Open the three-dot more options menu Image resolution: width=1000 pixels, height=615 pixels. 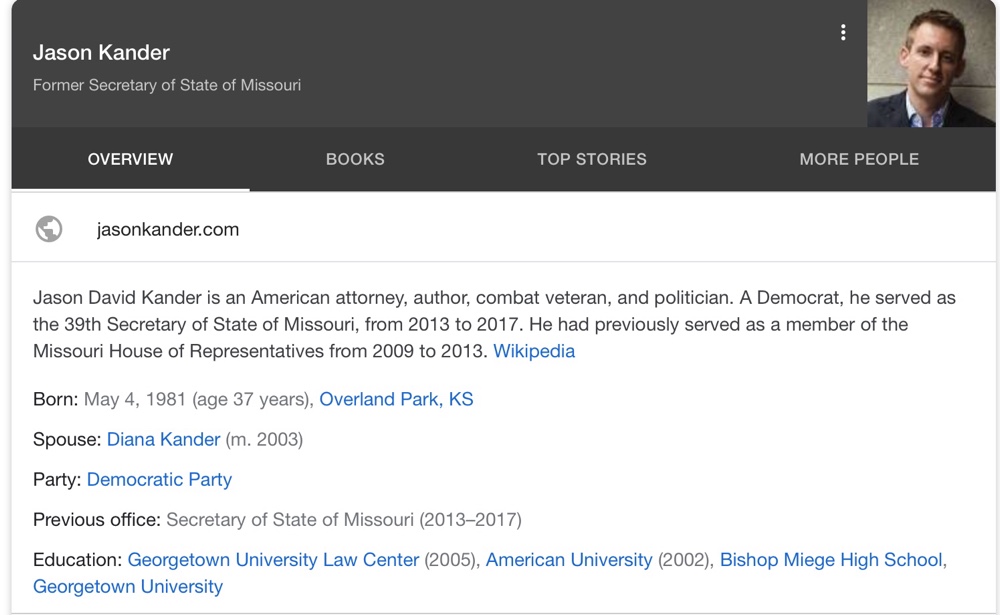pos(843,32)
